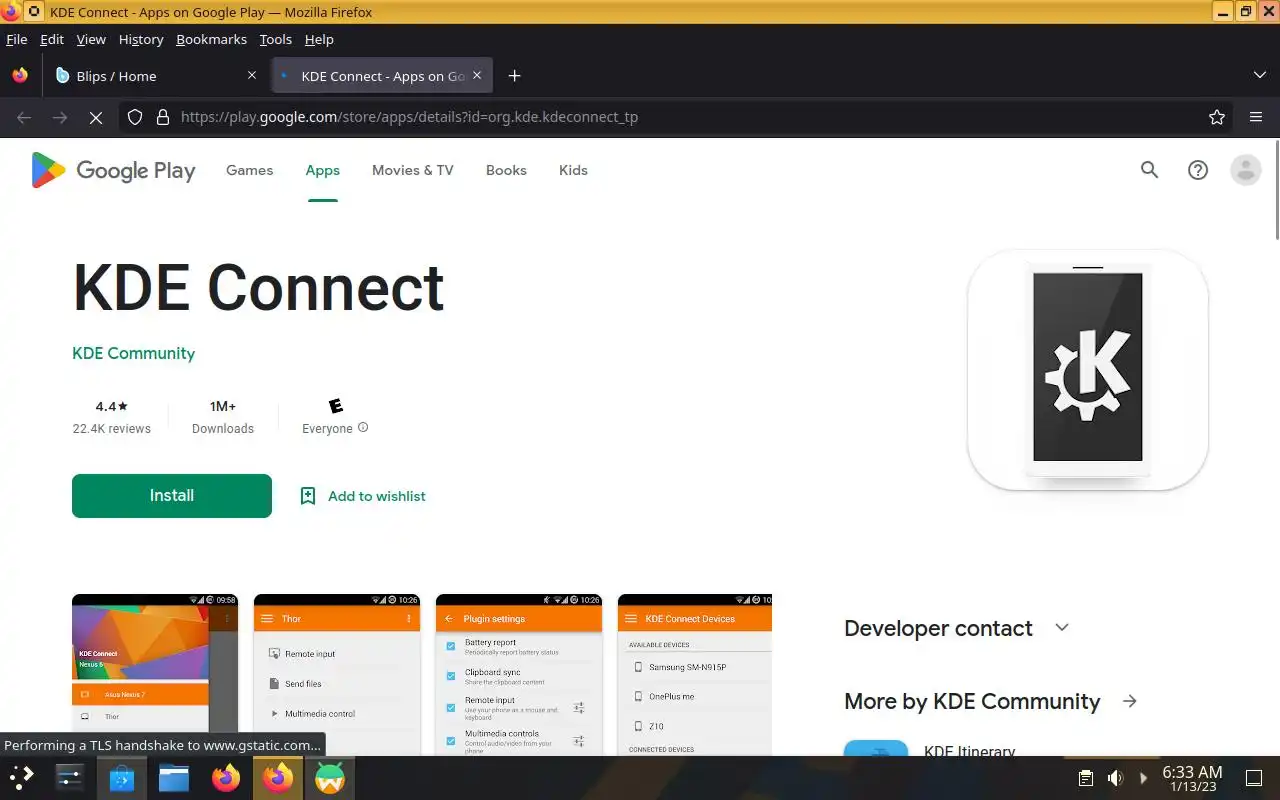Stop loading the page
The image size is (1280, 800).
(96, 117)
